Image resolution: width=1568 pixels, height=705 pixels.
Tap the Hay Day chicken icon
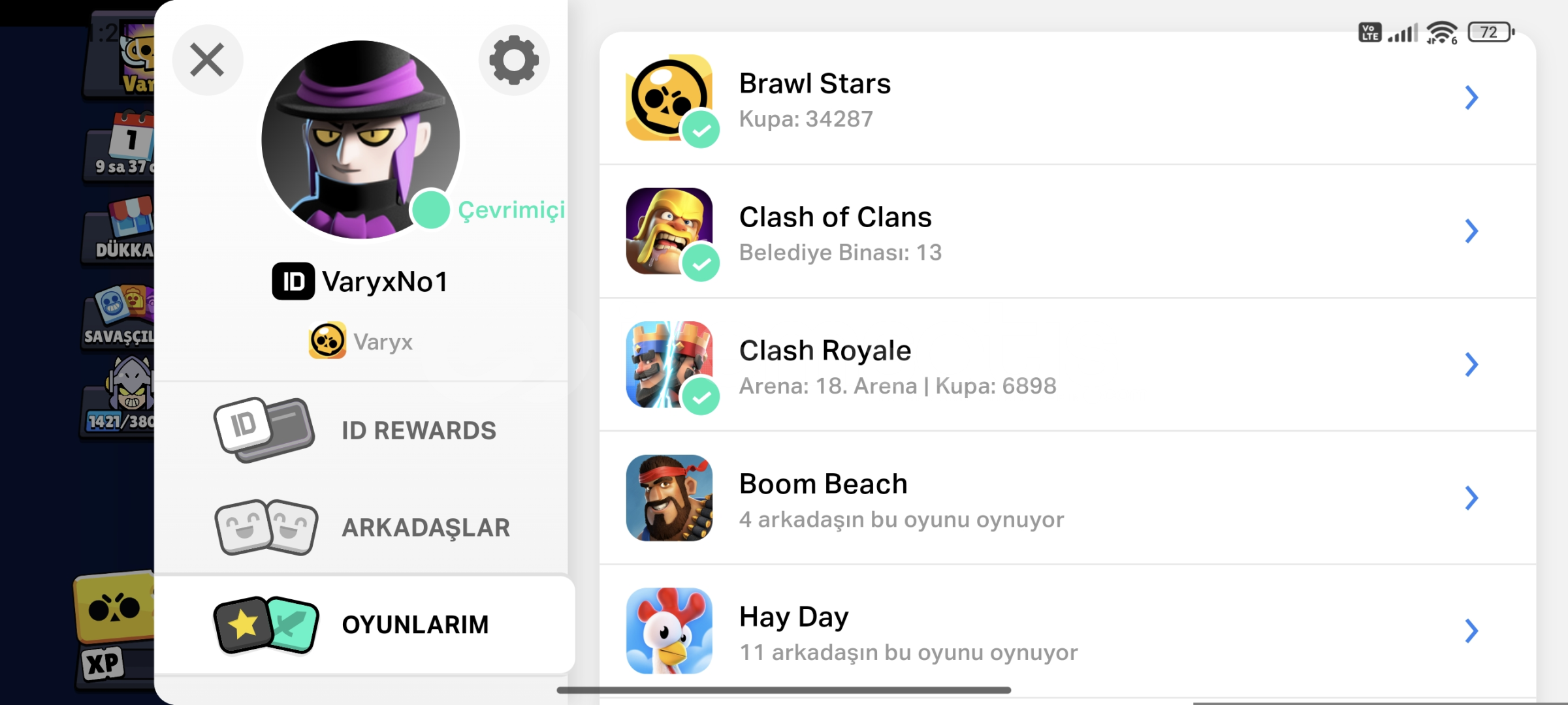[669, 631]
